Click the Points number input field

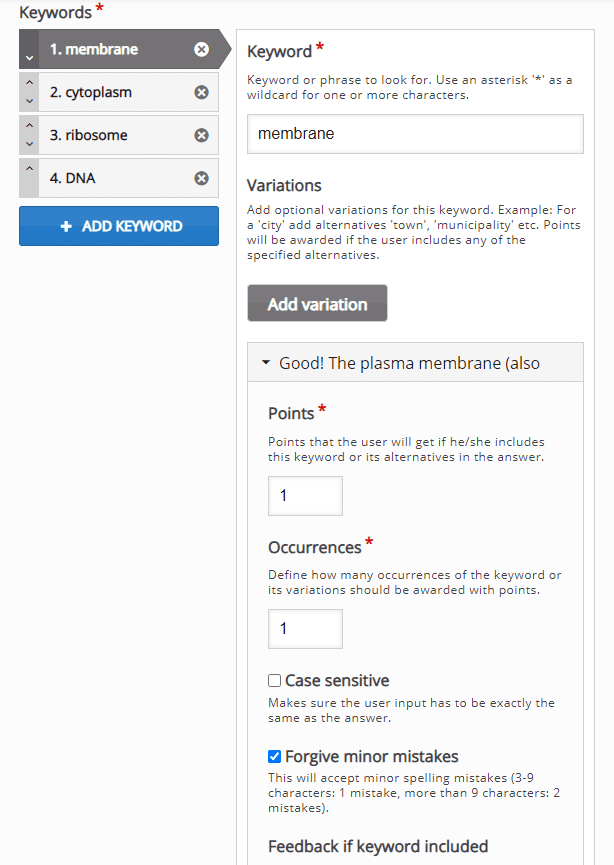[305, 496]
